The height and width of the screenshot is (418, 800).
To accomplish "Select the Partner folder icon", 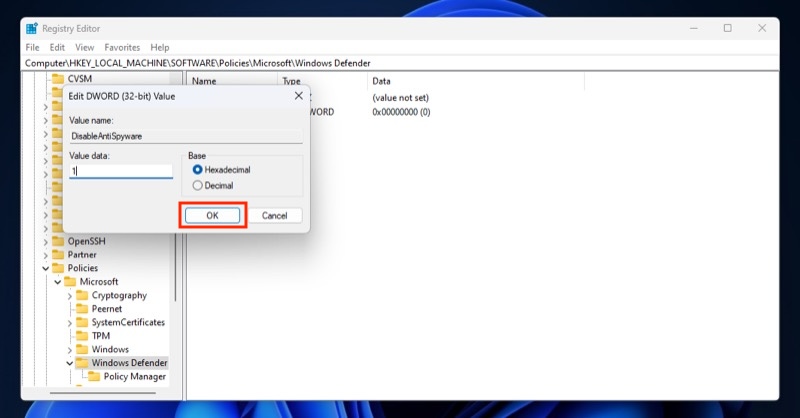I will 58,255.
